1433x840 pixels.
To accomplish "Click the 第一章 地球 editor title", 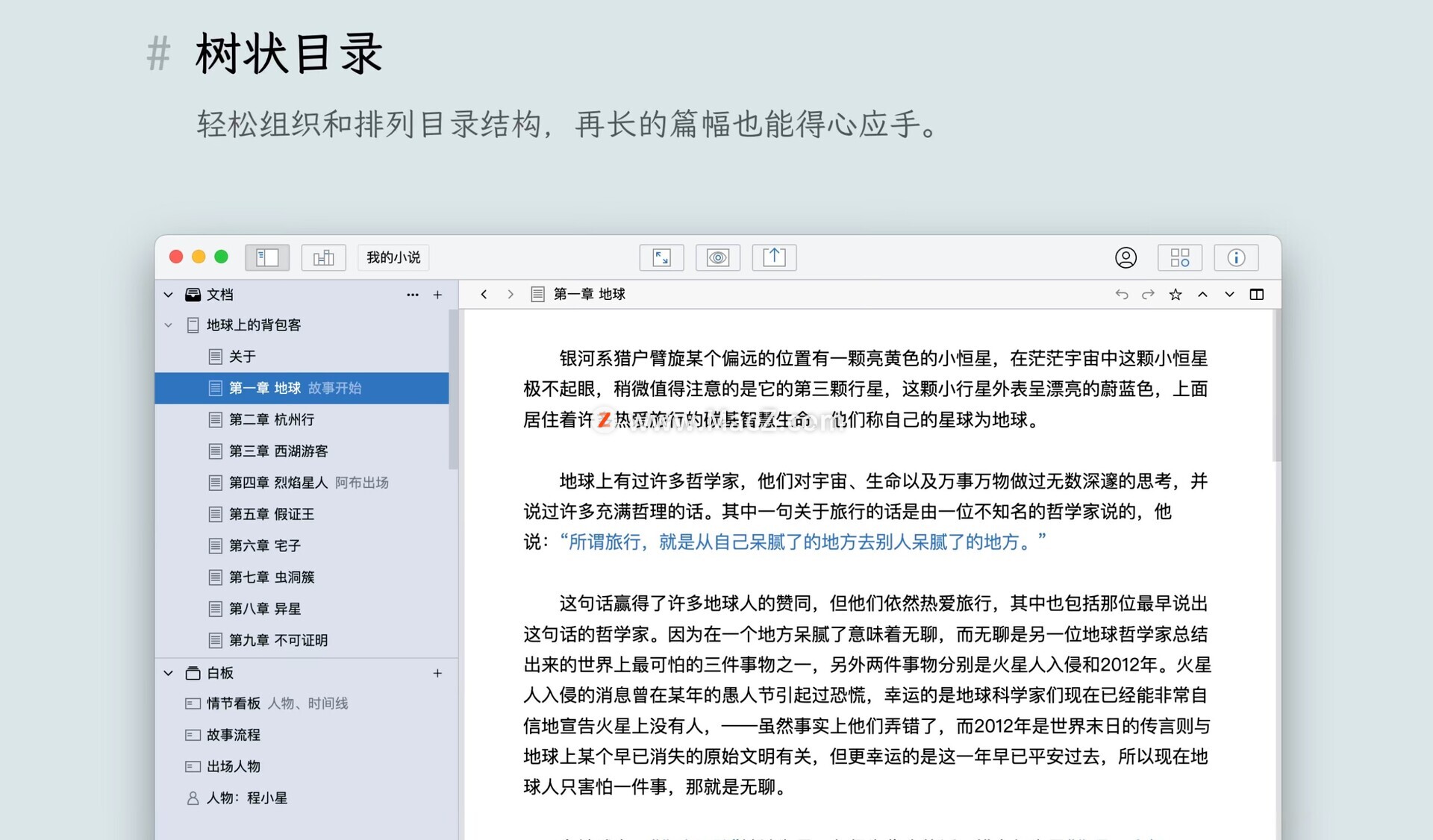I will (590, 295).
